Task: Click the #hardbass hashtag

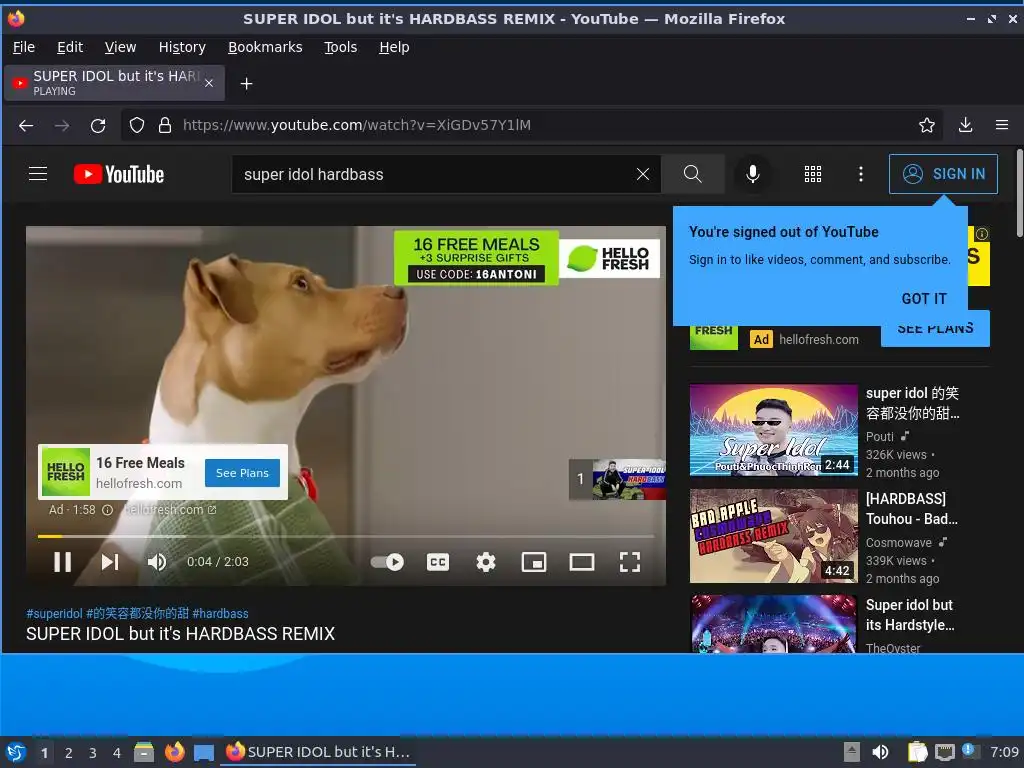Action: (220, 613)
